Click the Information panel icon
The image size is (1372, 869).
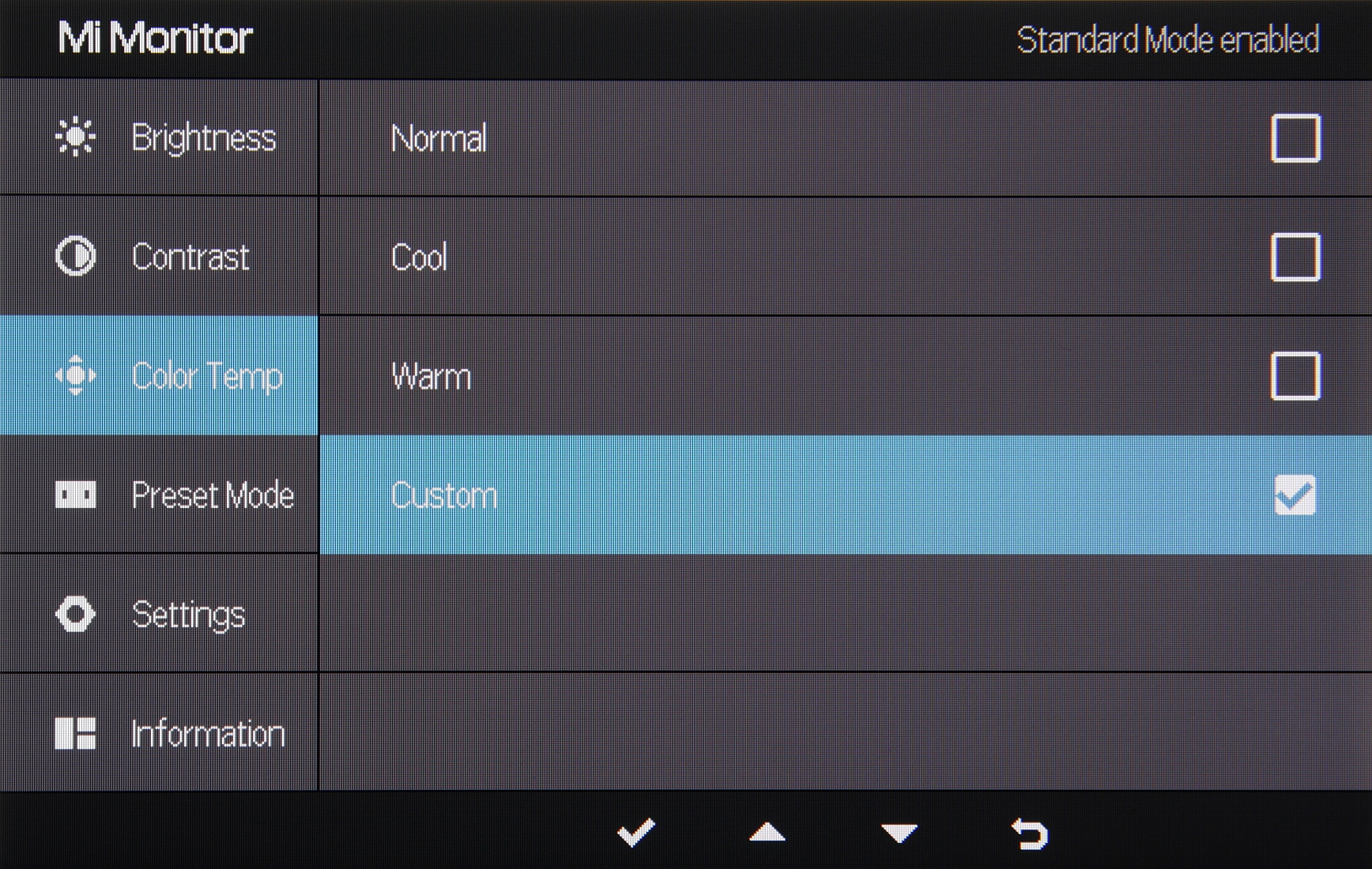pyautogui.click(x=76, y=733)
